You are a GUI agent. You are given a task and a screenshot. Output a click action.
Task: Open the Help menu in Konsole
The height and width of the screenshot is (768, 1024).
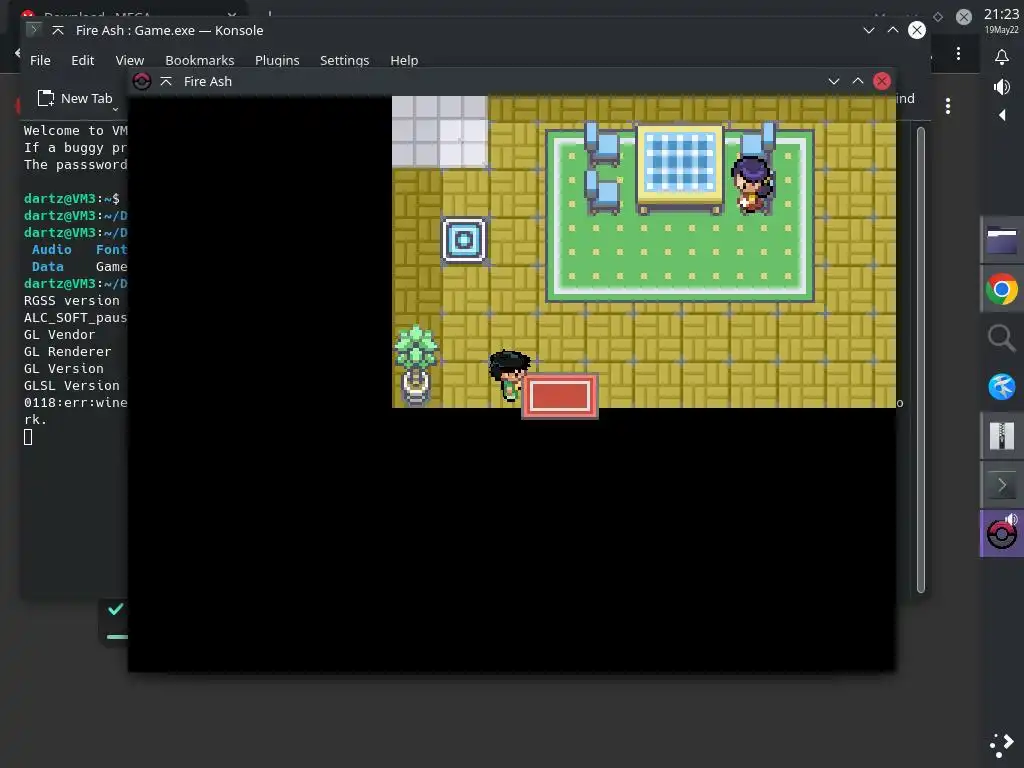click(x=404, y=60)
